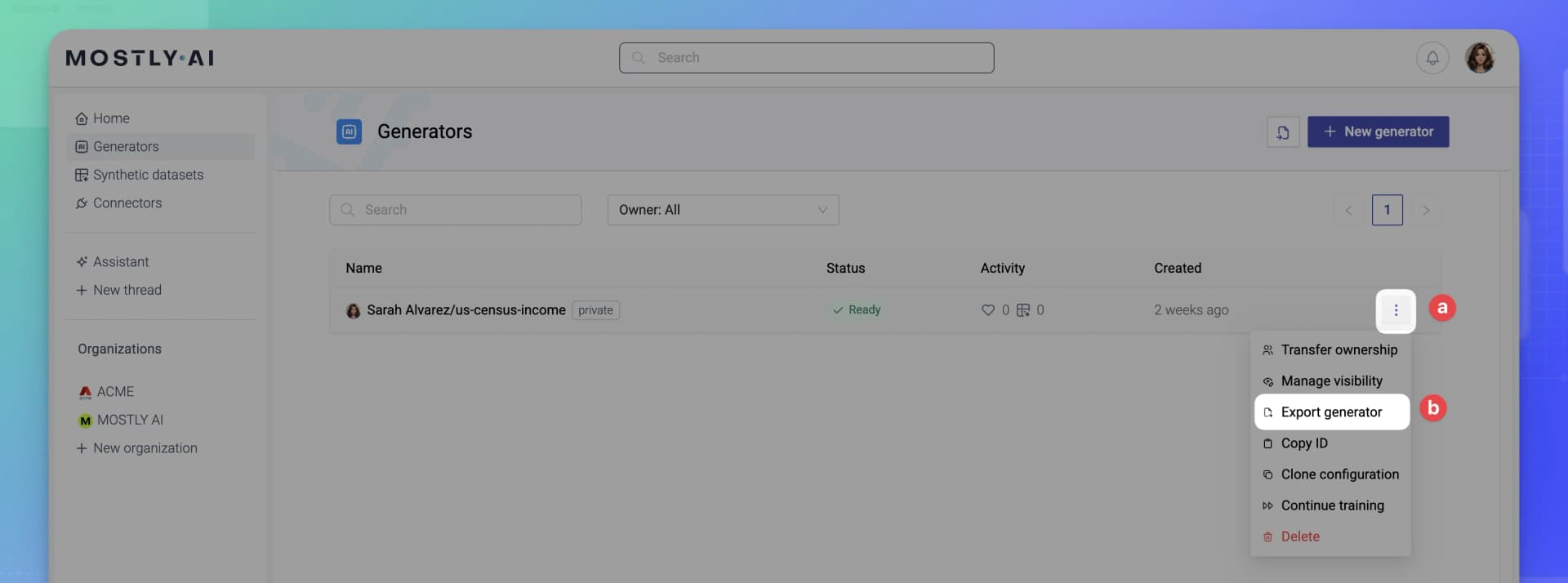
Task: Choose Clone configuration from menu
Action: pyautogui.click(x=1330, y=474)
